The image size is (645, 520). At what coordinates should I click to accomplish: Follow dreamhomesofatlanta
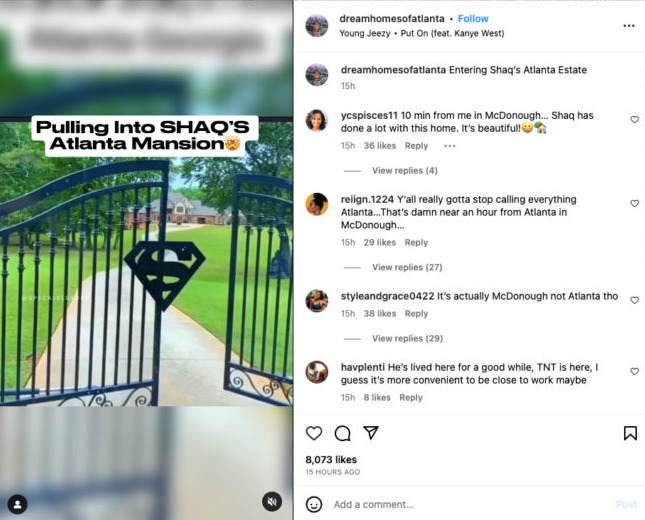pos(473,19)
